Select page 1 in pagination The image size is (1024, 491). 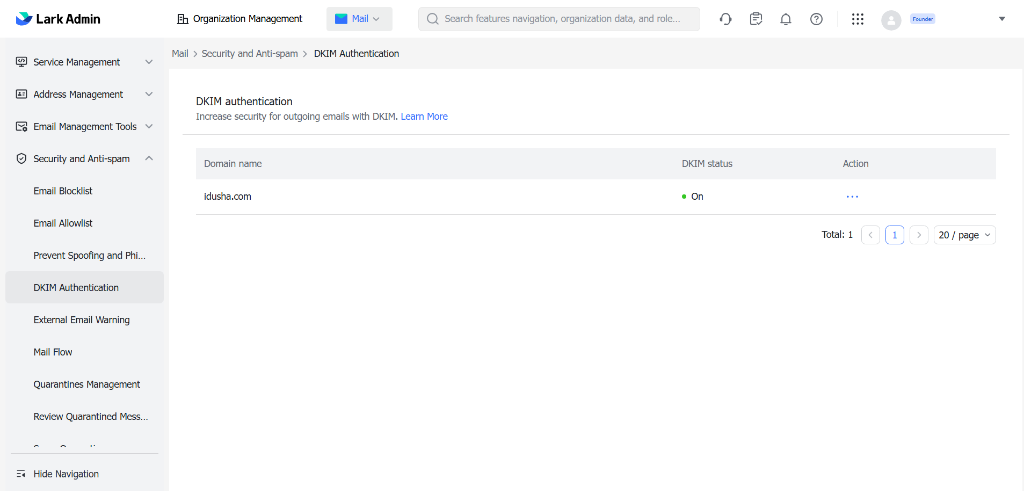895,235
